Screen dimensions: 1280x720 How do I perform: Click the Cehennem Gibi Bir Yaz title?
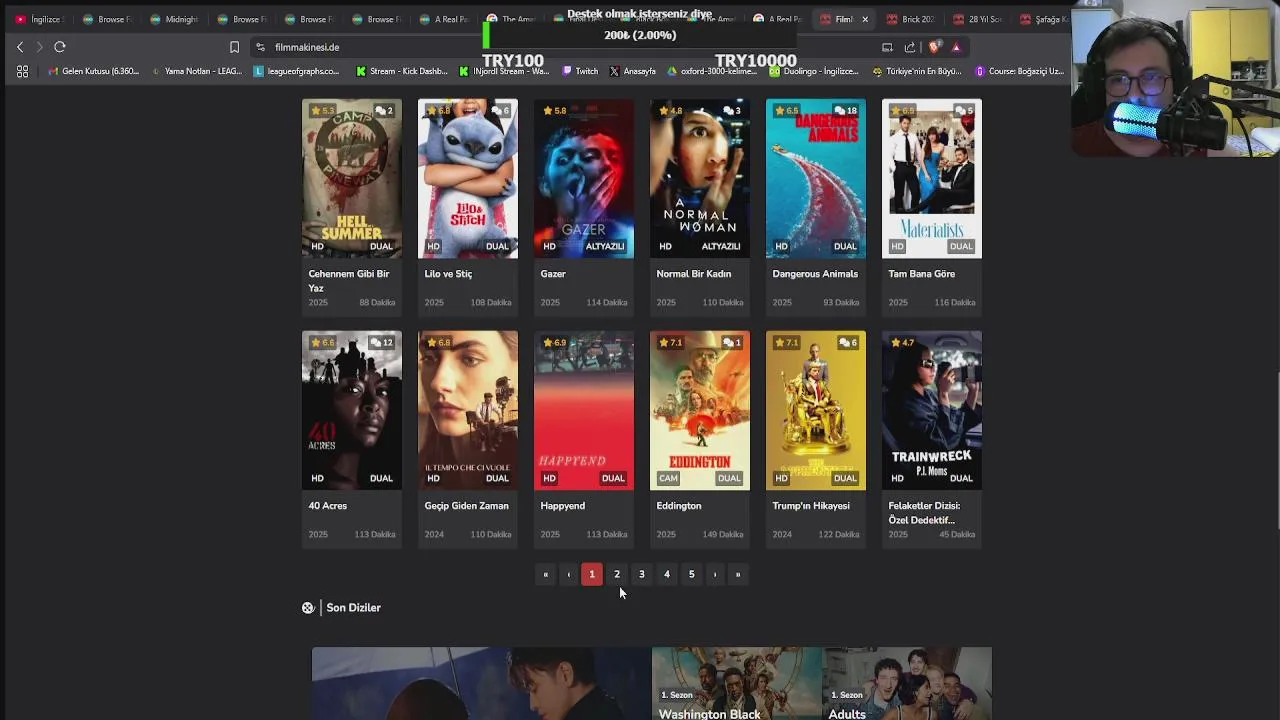349,280
